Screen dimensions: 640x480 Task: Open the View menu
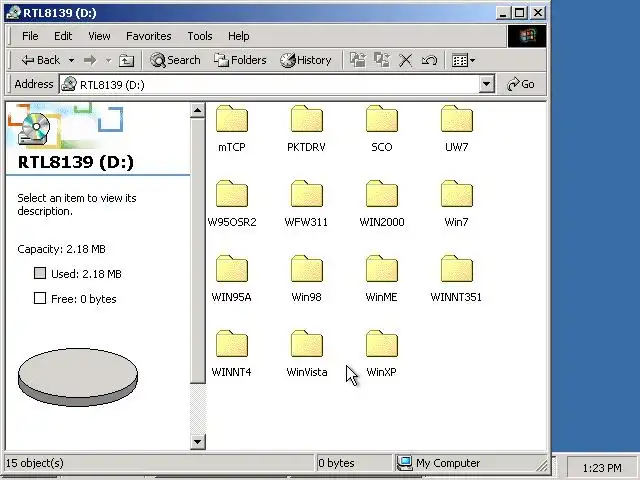tap(99, 36)
